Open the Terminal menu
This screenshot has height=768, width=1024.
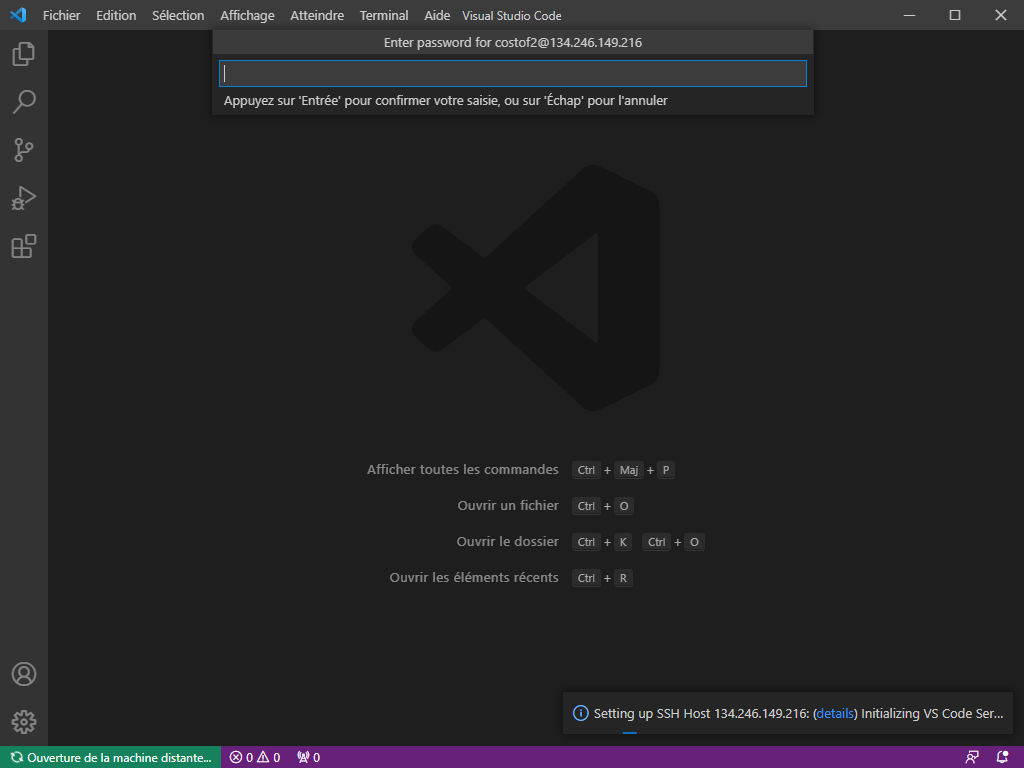tap(384, 15)
